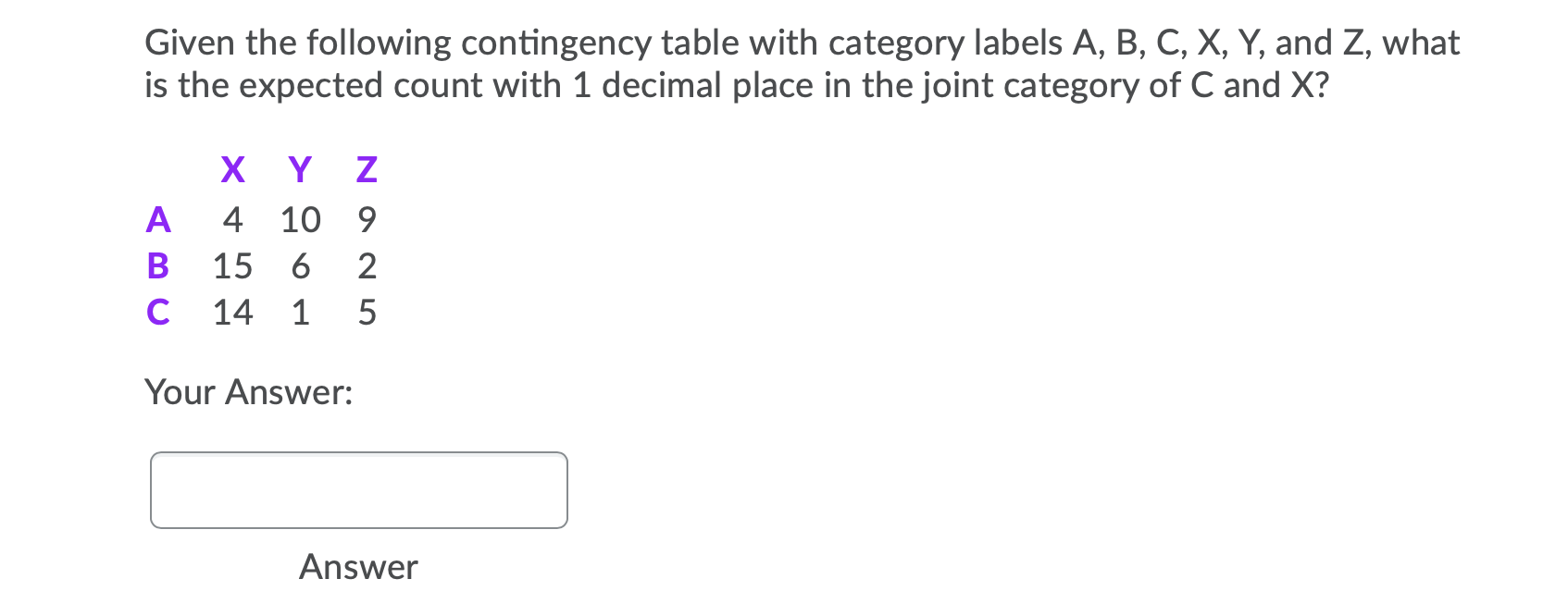1568x616 pixels.
Task: Click the value 15 in row B
Action: [232, 266]
